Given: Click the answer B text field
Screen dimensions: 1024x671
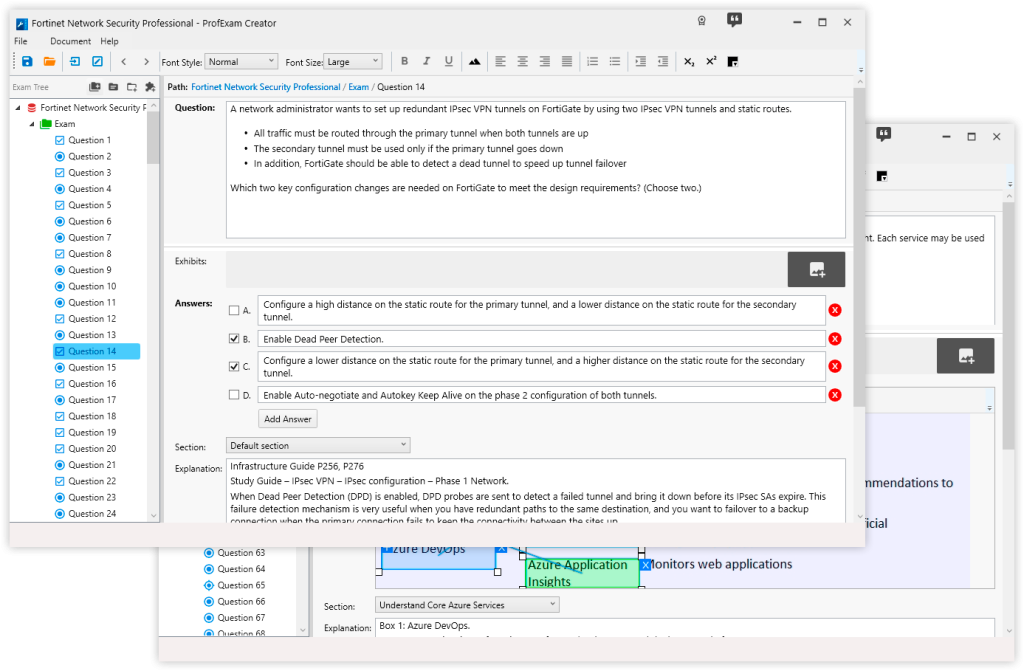Looking at the screenshot, I should pyautogui.click(x=541, y=339).
